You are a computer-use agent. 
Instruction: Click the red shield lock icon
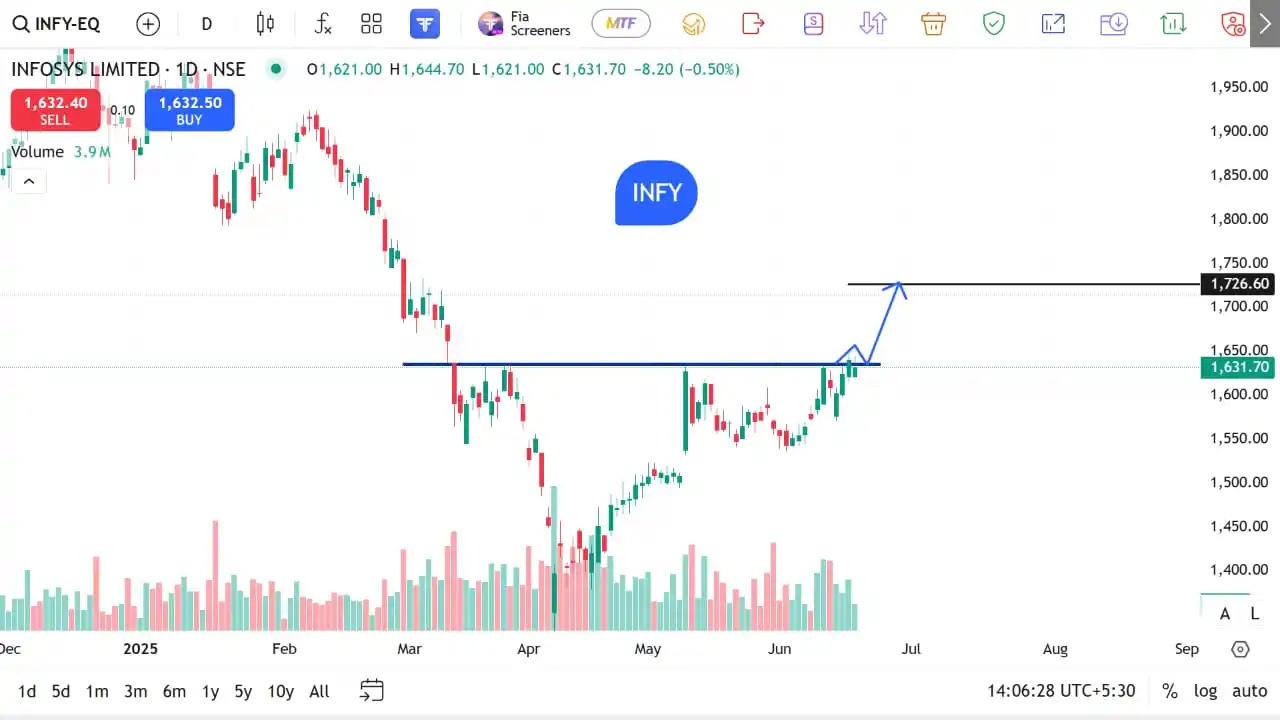point(1233,23)
